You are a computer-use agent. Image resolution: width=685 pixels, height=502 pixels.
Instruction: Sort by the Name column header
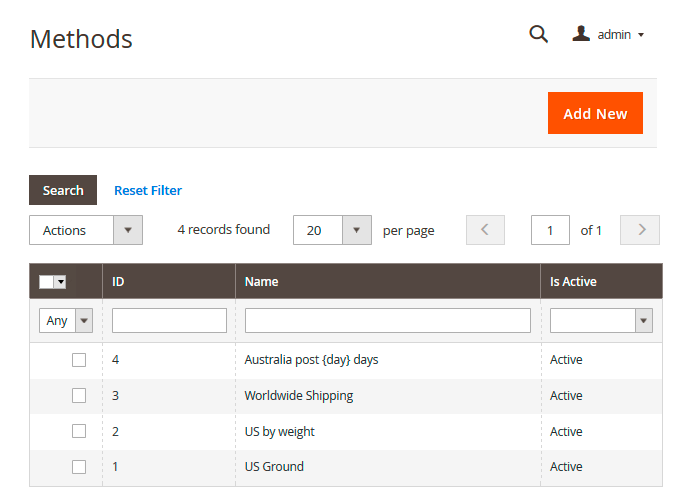pyautogui.click(x=261, y=282)
